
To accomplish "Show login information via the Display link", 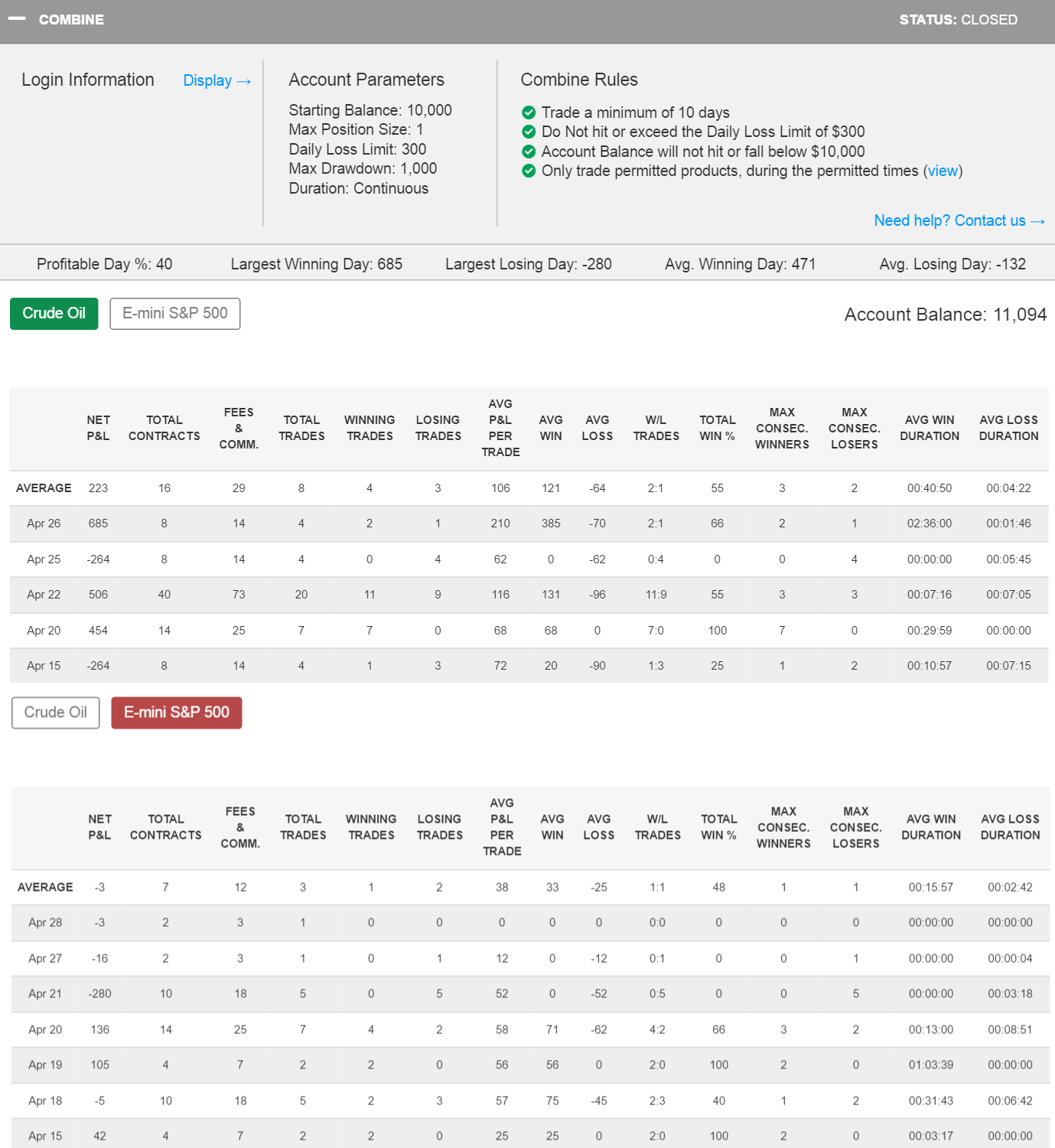I will click(x=207, y=80).
